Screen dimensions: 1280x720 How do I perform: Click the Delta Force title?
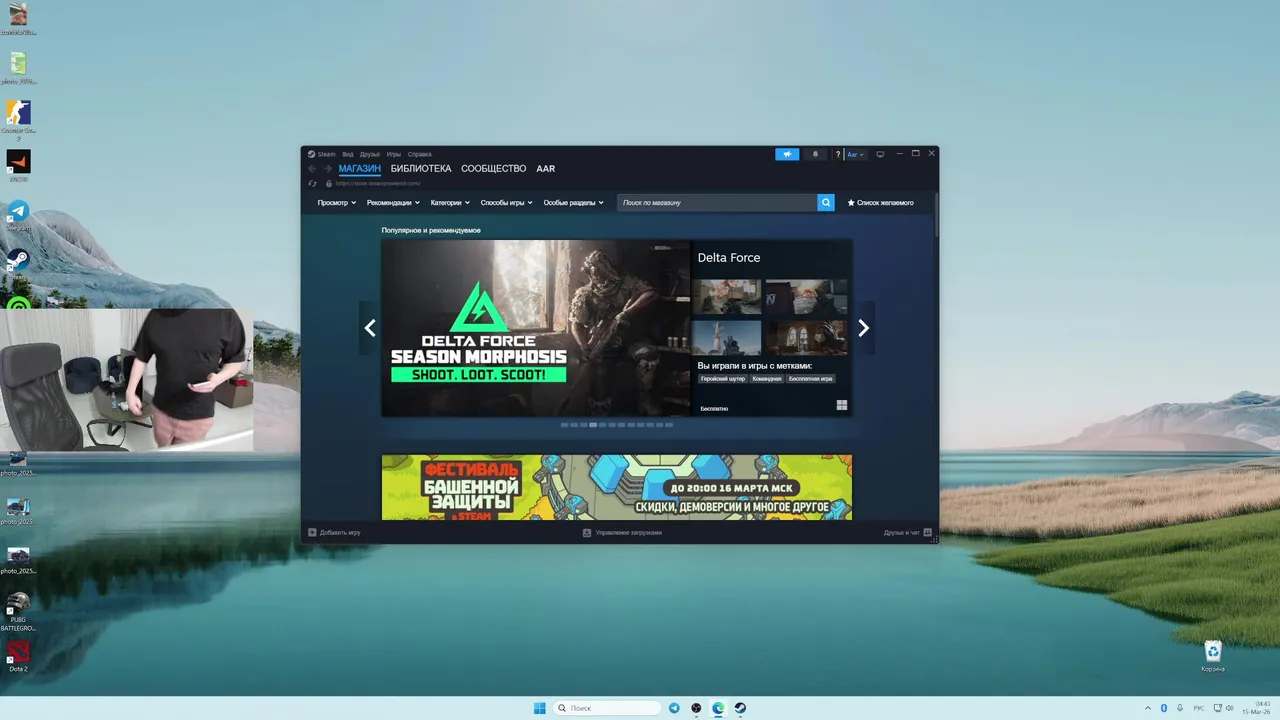point(729,258)
